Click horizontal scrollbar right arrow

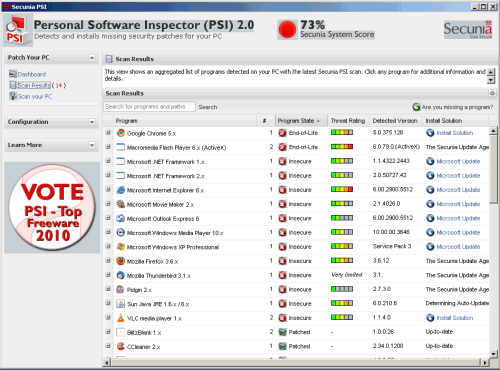click(x=485, y=363)
